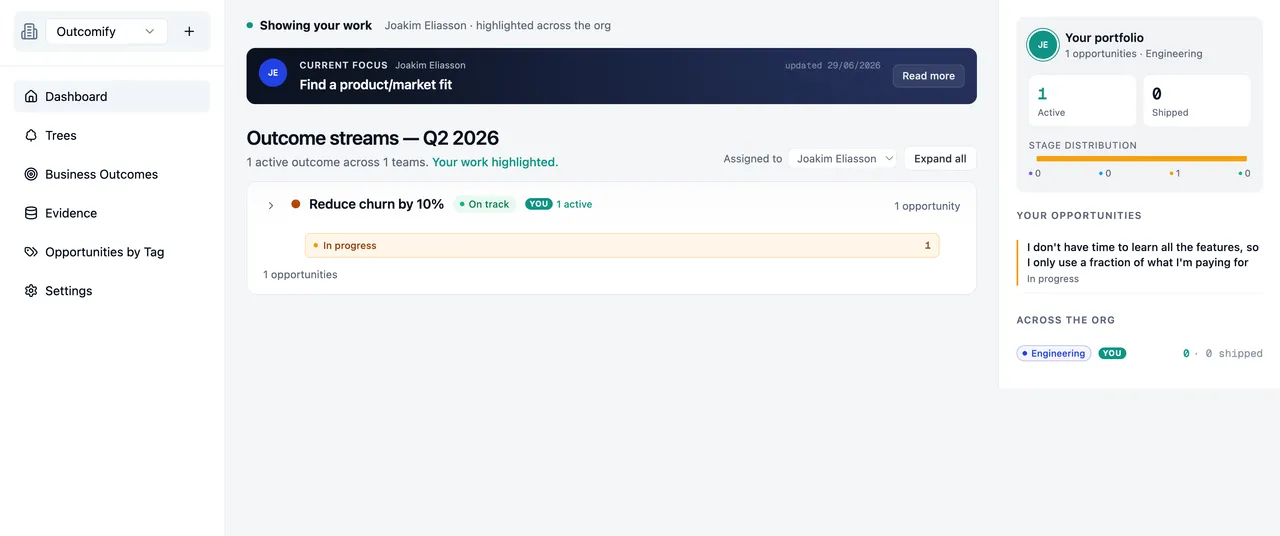Click the Showing your work label
The image size is (1280, 536).
point(315,26)
